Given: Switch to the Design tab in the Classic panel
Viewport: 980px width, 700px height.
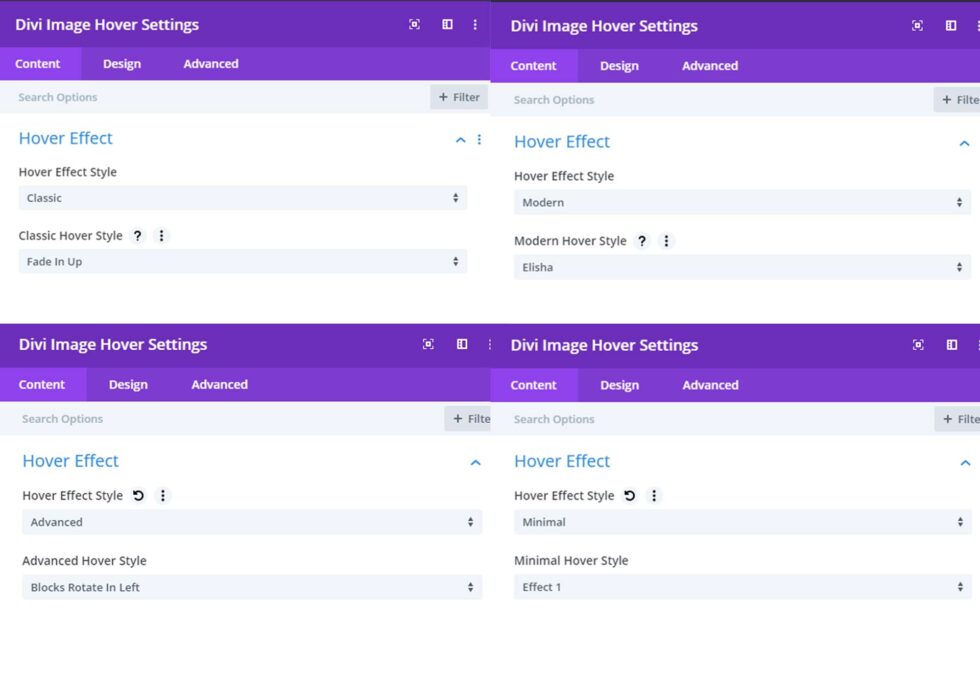Looking at the screenshot, I should coord(121,63).
